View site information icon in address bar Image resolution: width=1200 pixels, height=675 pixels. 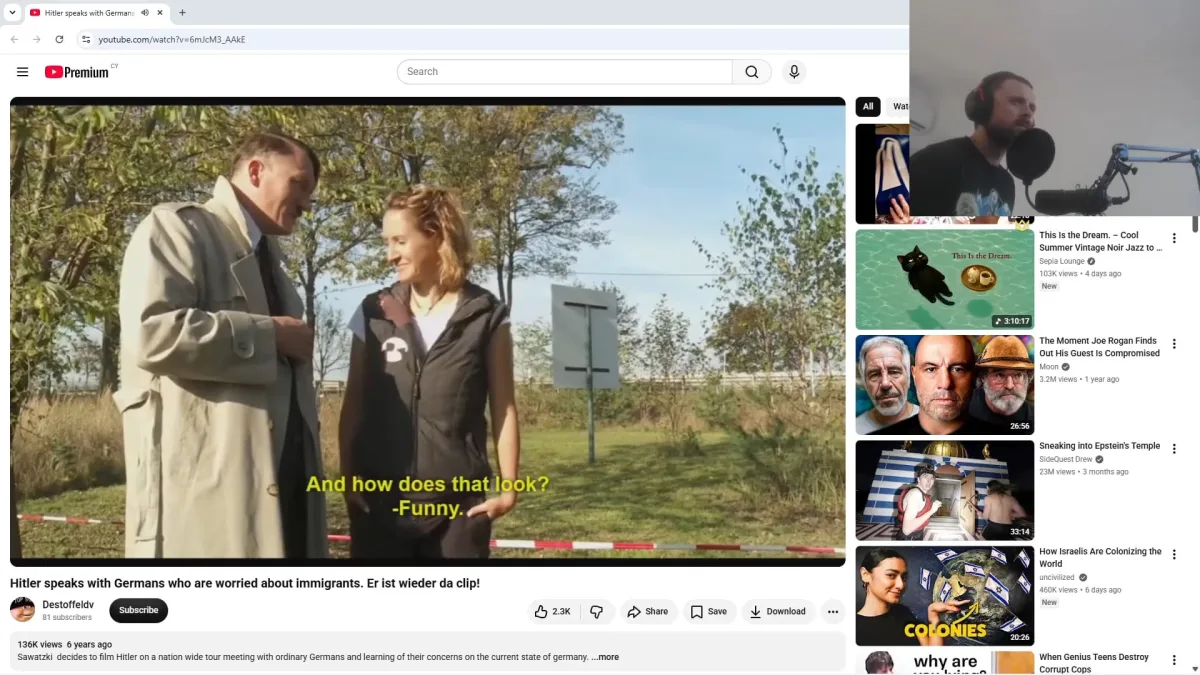(x=86, y=39)
